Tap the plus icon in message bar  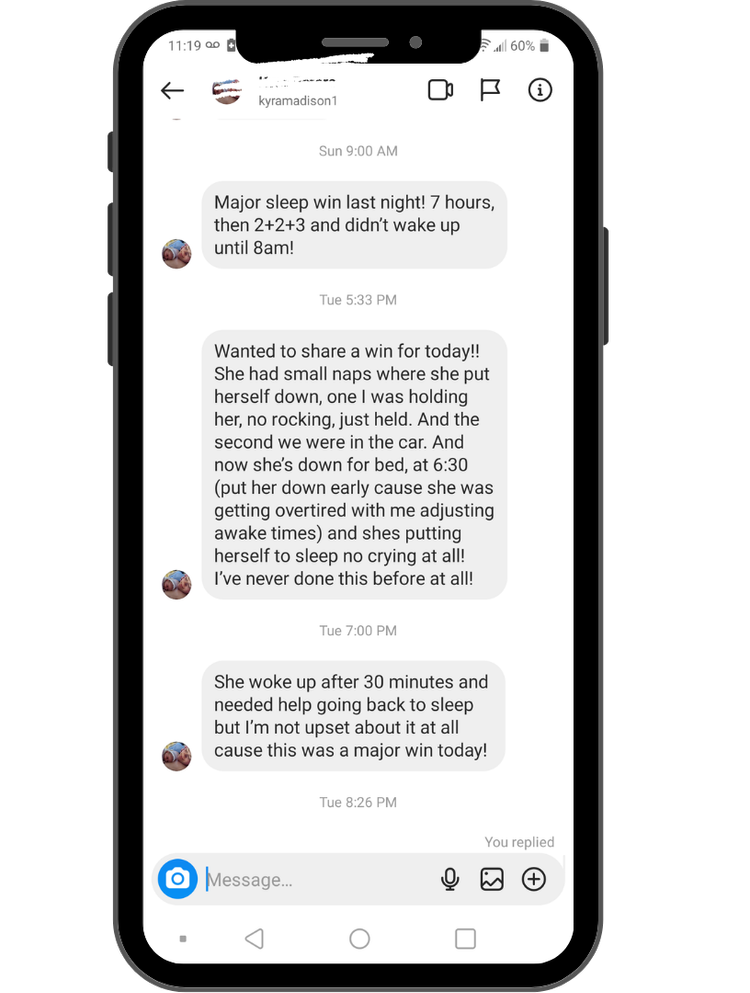point(533,879)
